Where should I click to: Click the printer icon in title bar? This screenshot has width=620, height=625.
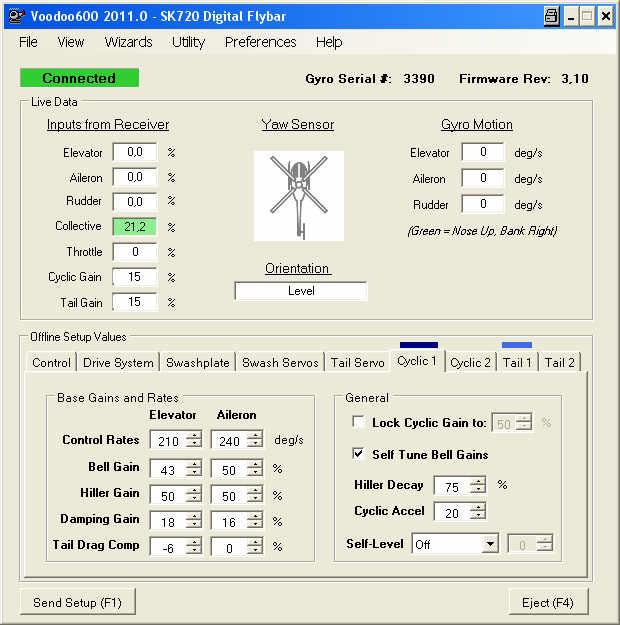pyautogui.click(x=552, y=17)
